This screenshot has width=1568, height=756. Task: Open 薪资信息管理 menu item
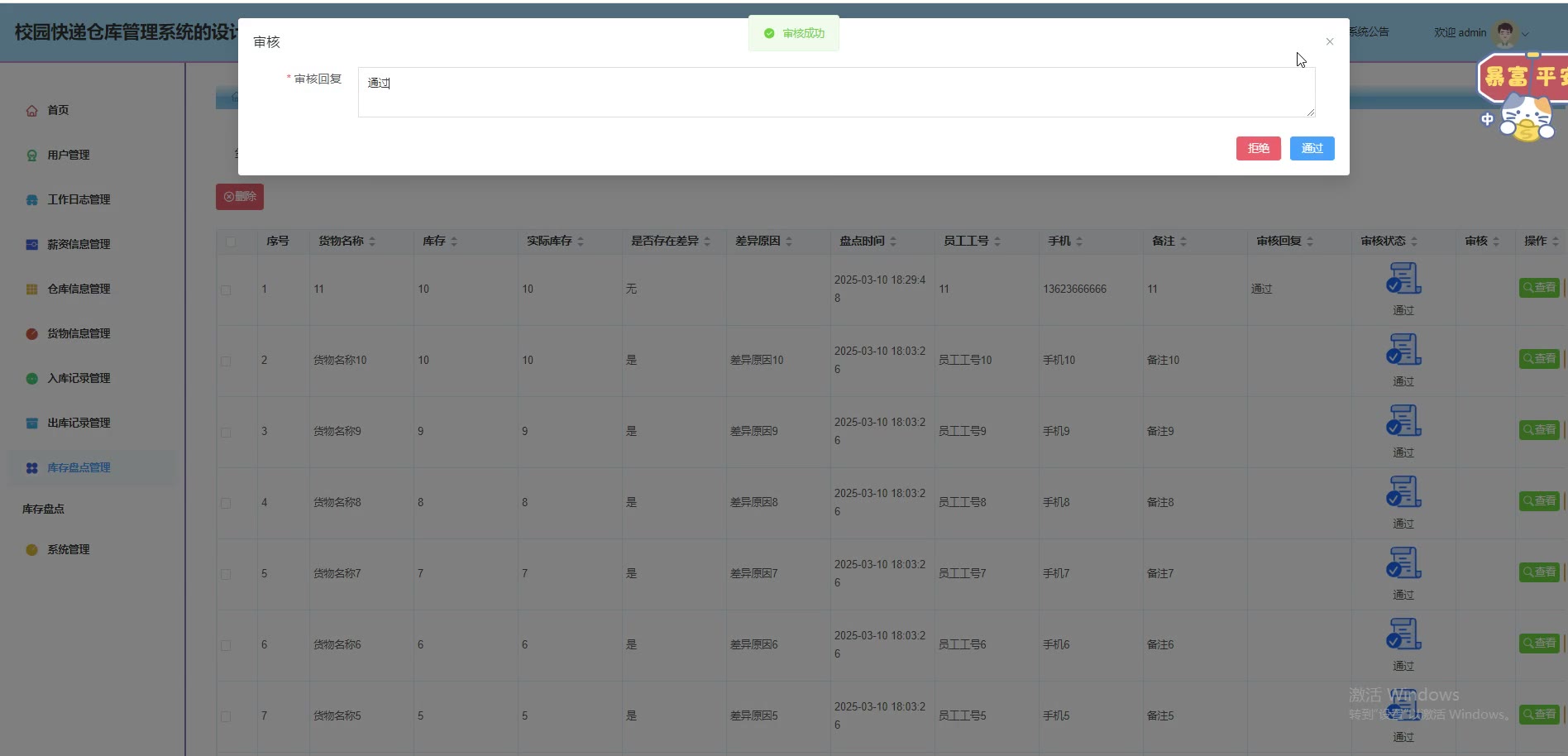(79, 245)
